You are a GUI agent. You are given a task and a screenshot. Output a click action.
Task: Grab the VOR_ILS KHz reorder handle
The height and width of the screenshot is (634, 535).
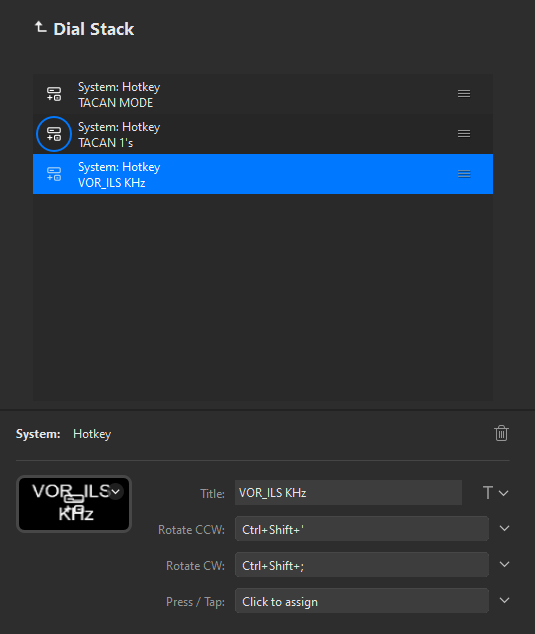click(464, 174)
